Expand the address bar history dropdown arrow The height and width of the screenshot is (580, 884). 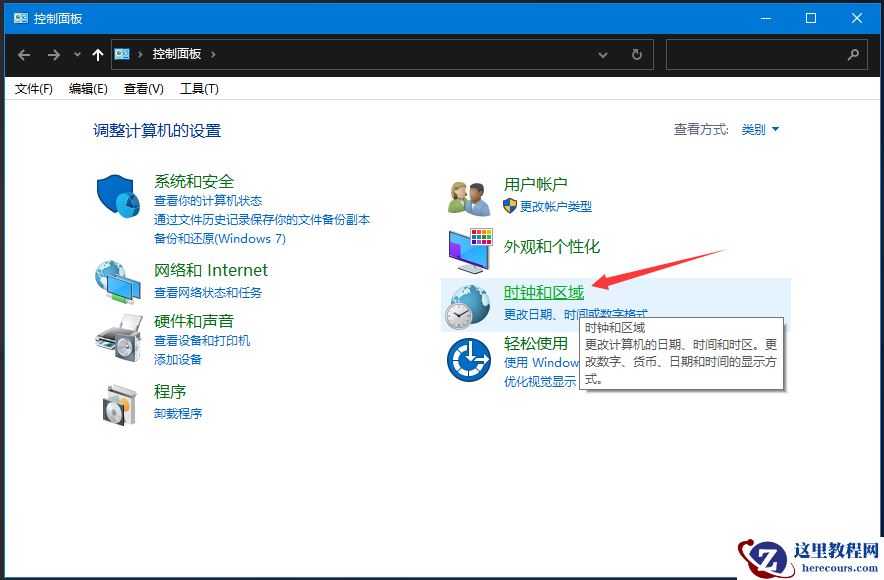(x=602, y=55)
